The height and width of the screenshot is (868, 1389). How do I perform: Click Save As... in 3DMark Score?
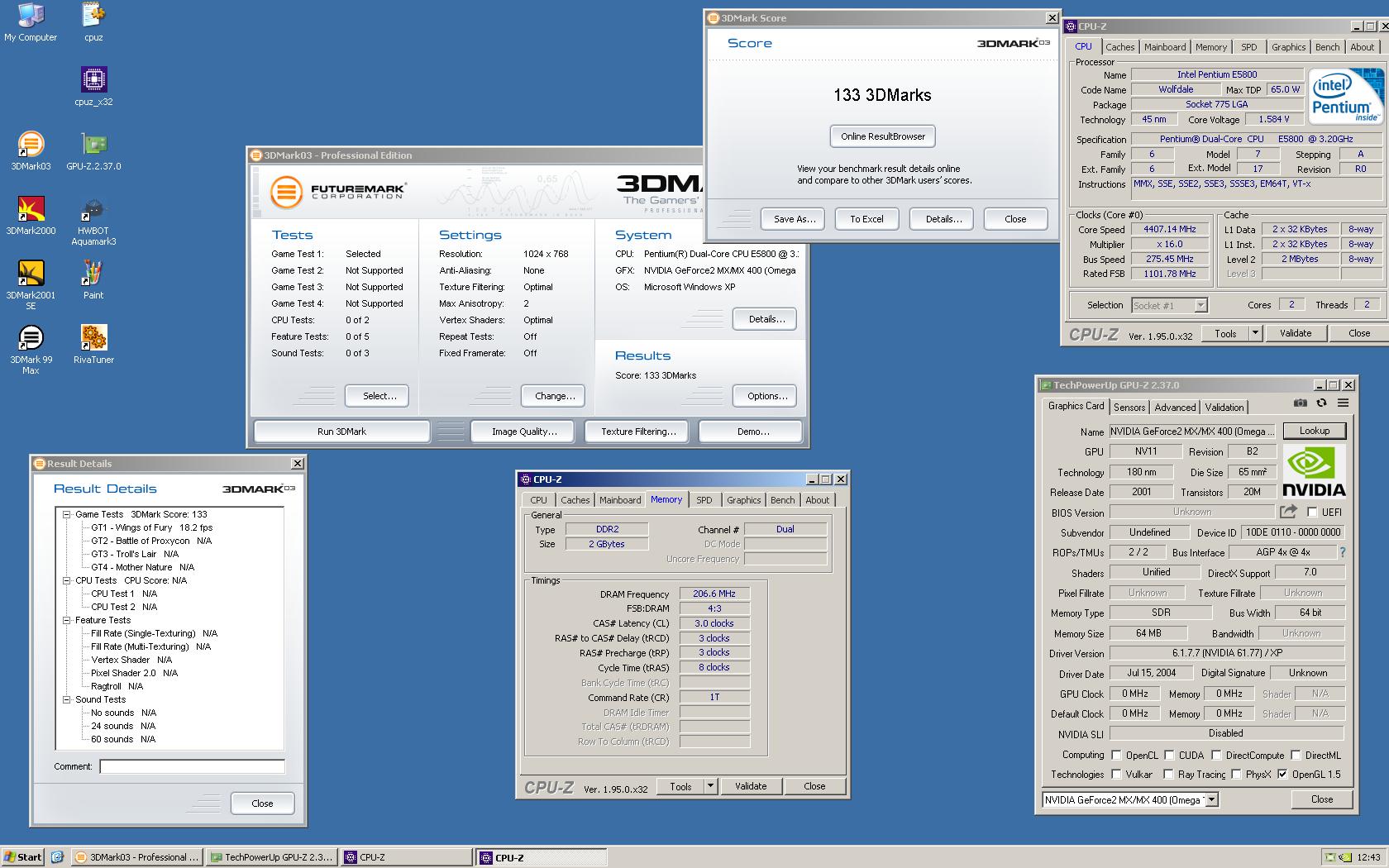coord(795,219)
